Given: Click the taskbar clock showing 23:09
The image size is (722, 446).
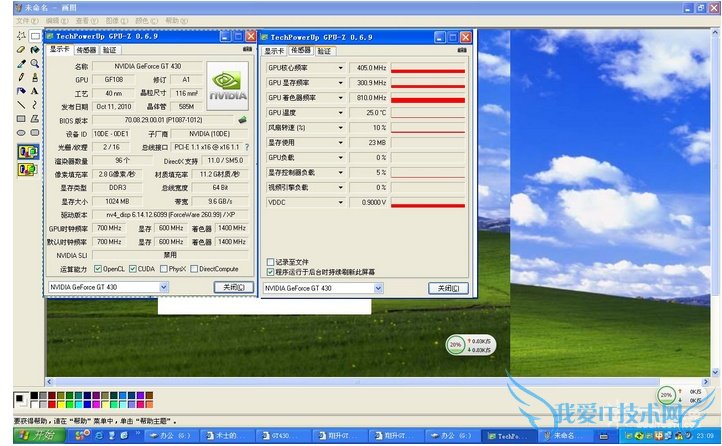Looking at the screenshot, I should tap(705, 435).
